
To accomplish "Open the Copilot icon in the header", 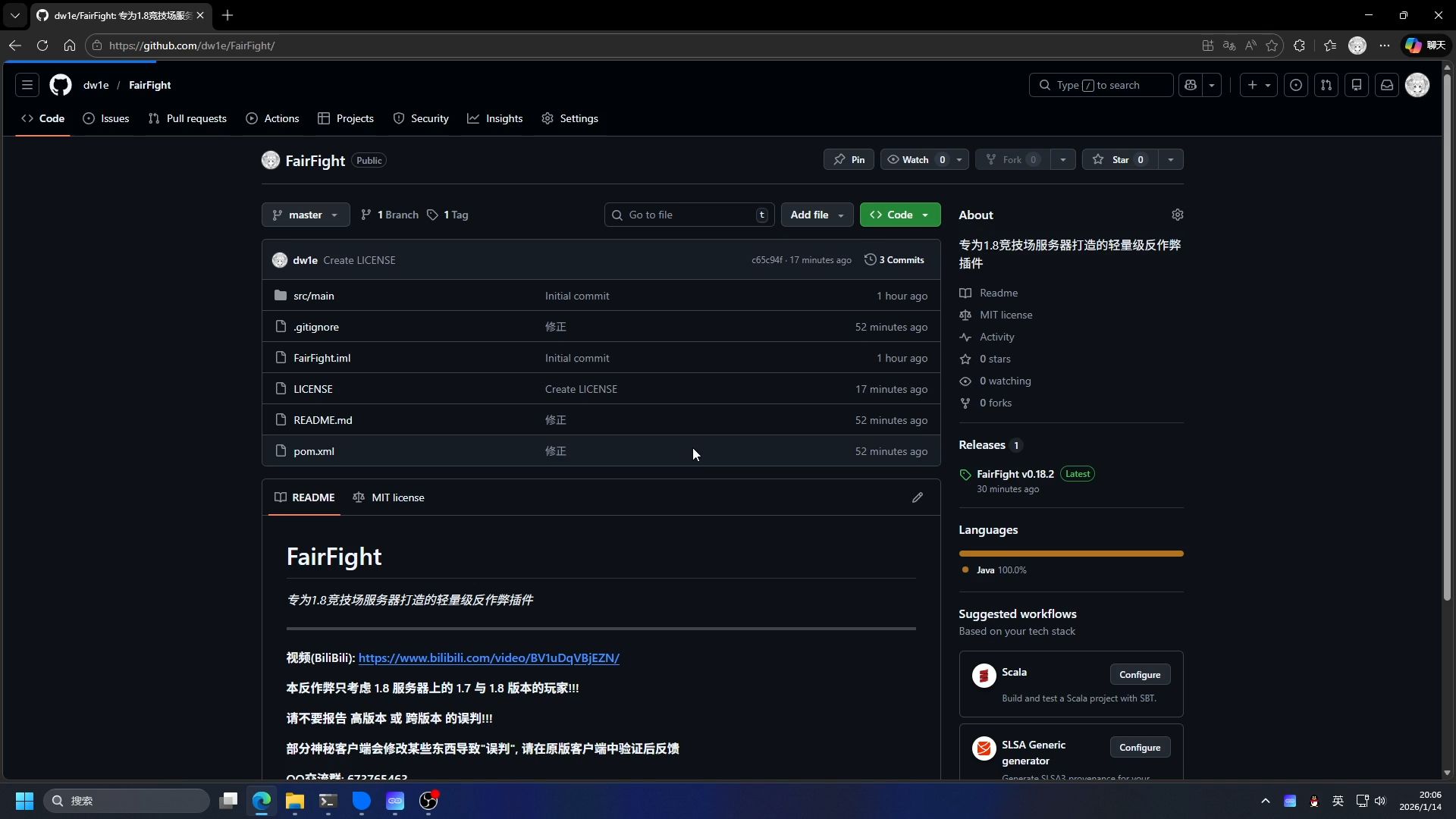I will point(1191,85).
